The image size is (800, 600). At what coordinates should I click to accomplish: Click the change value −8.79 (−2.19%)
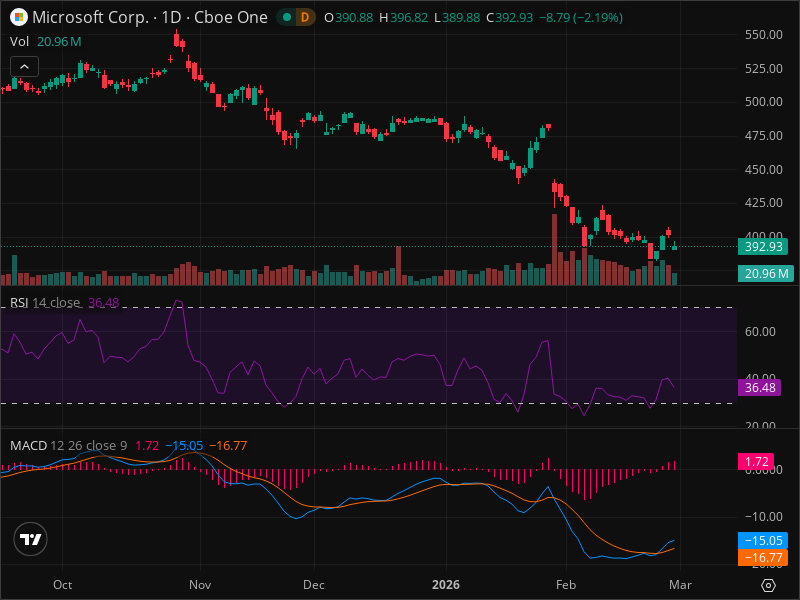tap(581, 17)
